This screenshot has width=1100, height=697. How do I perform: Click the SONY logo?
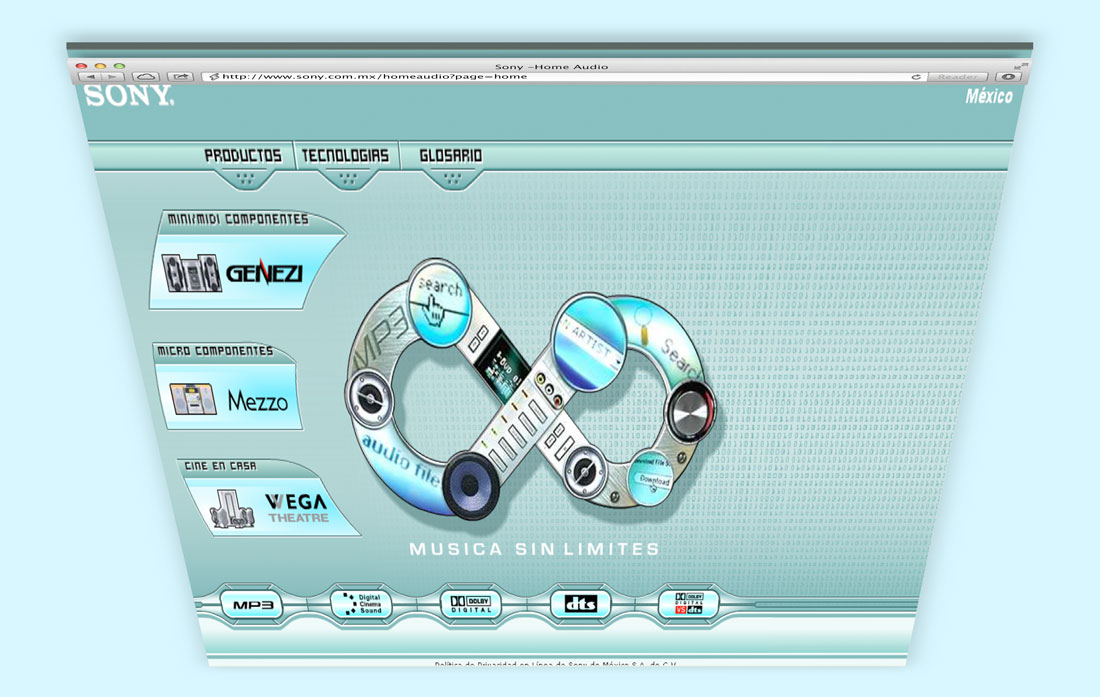coord(128,96)
